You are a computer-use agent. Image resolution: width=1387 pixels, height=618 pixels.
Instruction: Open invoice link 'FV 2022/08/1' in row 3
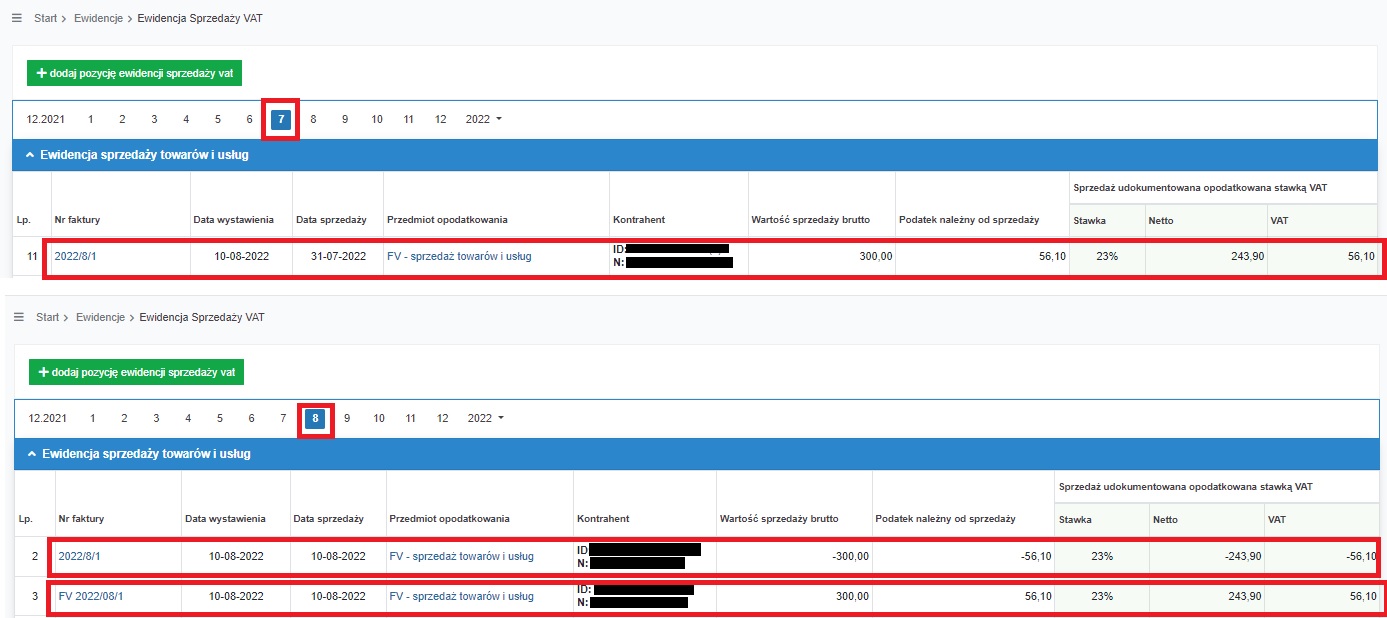pos(91,596)
